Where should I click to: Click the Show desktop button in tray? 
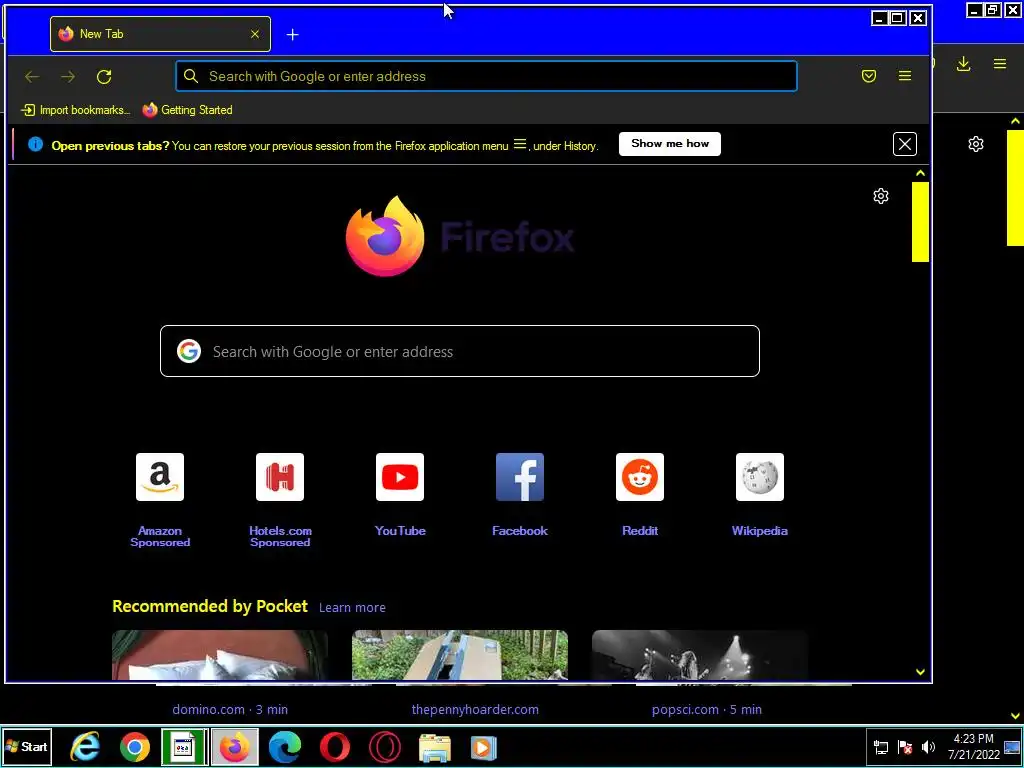[x=1013, y=746]
